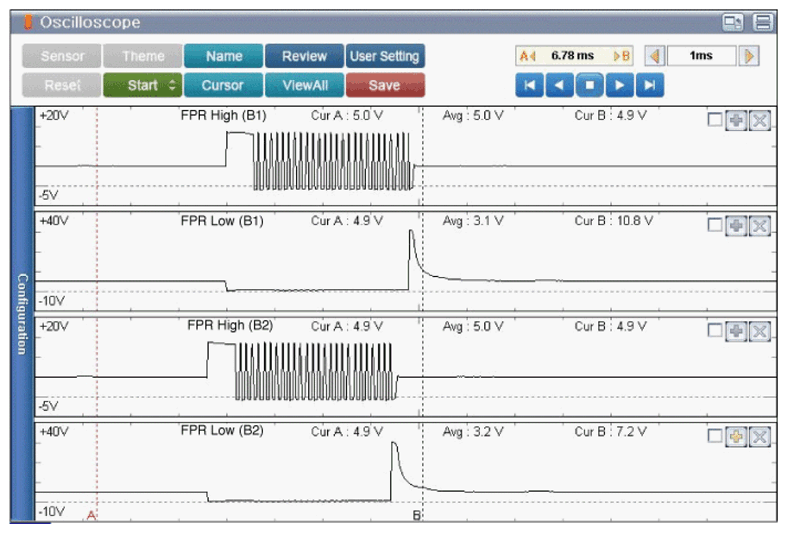Expand the FPR High (B2) channel plus icon

[x=736, y=331]
